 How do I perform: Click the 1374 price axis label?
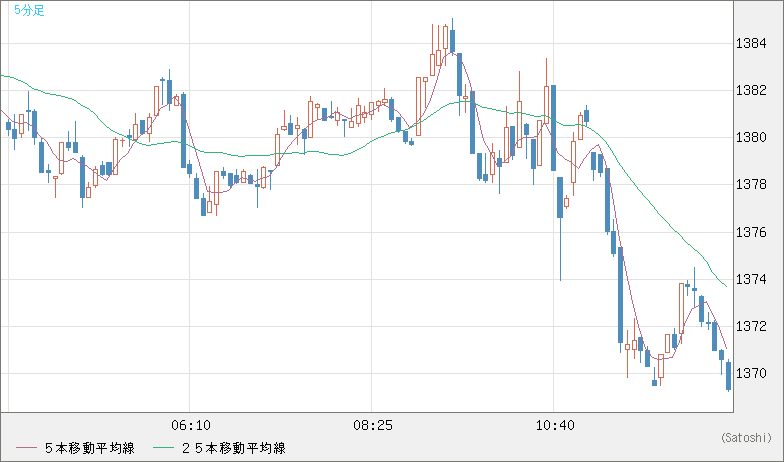pyautogui.click(x=751, y=280)
